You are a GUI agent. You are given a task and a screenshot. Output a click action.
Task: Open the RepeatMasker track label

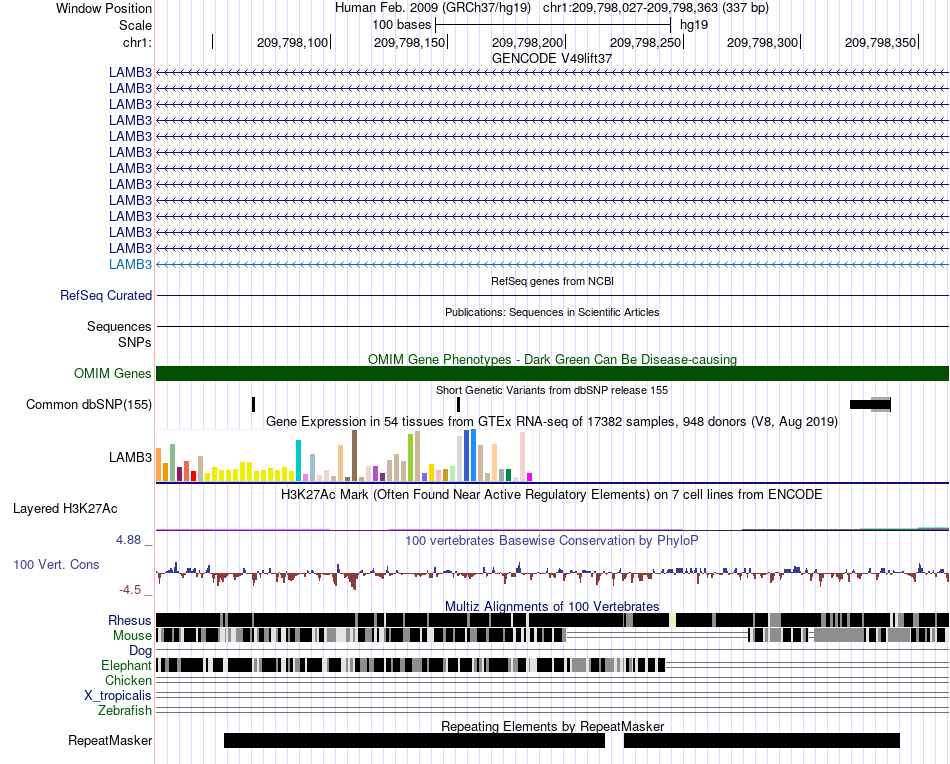[110, 740]
